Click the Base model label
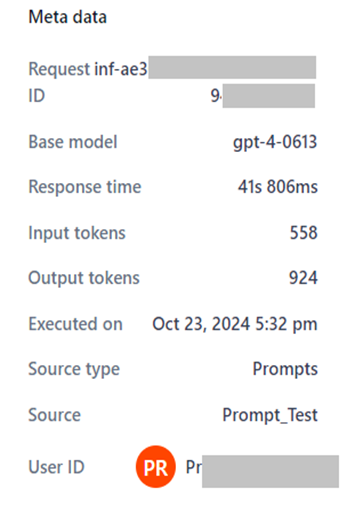The width and height of the screenshot is (362, 506). (73, 142)
